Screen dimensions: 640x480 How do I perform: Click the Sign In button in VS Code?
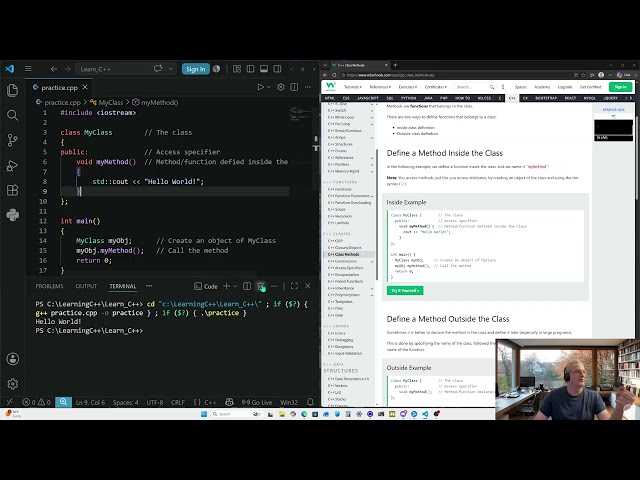[196, 69]
